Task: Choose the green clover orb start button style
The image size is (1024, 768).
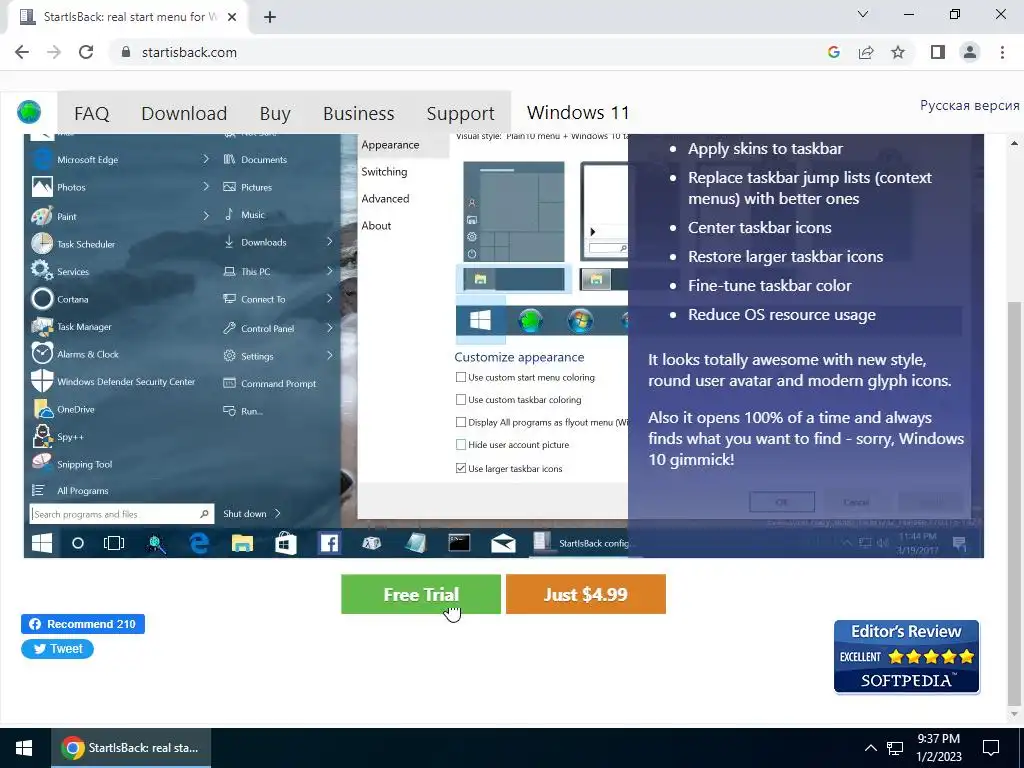Action: tap(531, 321)
